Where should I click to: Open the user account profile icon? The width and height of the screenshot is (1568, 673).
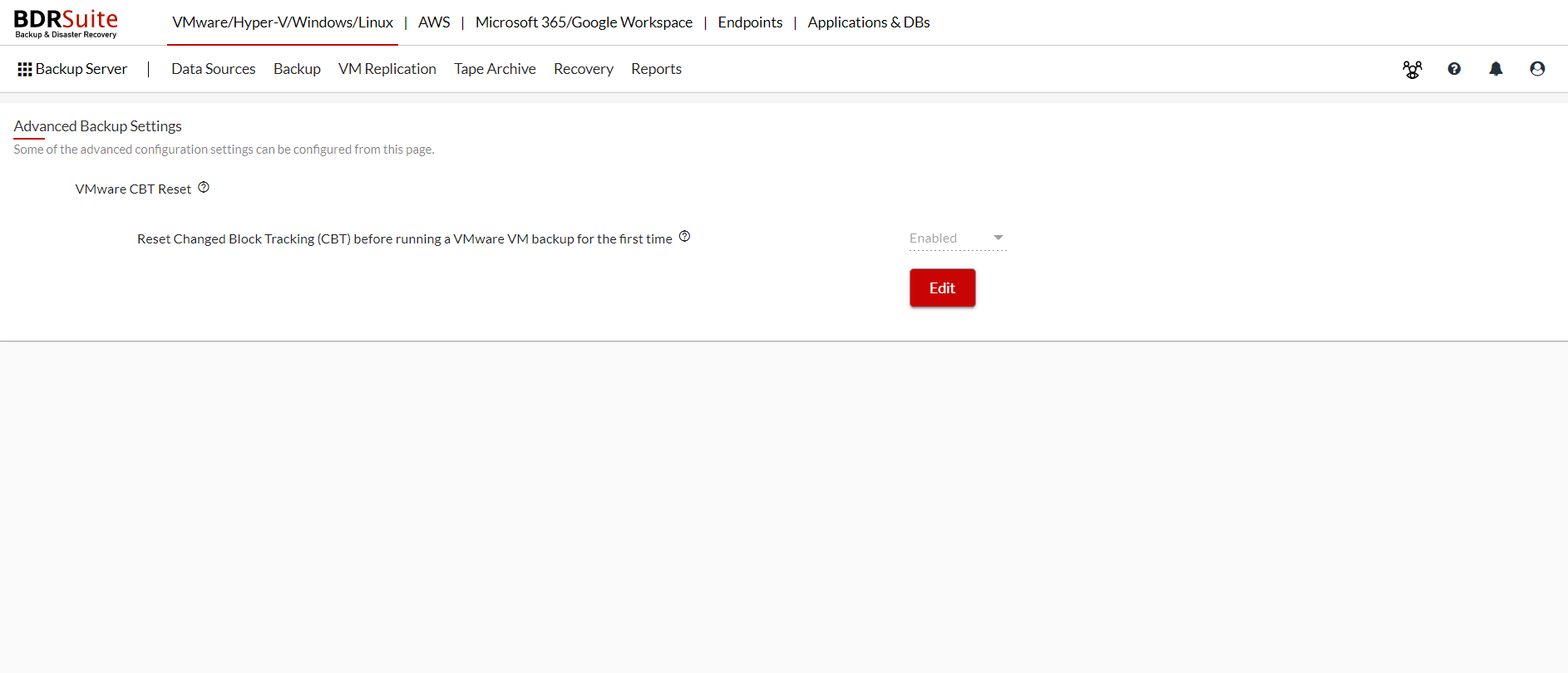pos(1537,69)
